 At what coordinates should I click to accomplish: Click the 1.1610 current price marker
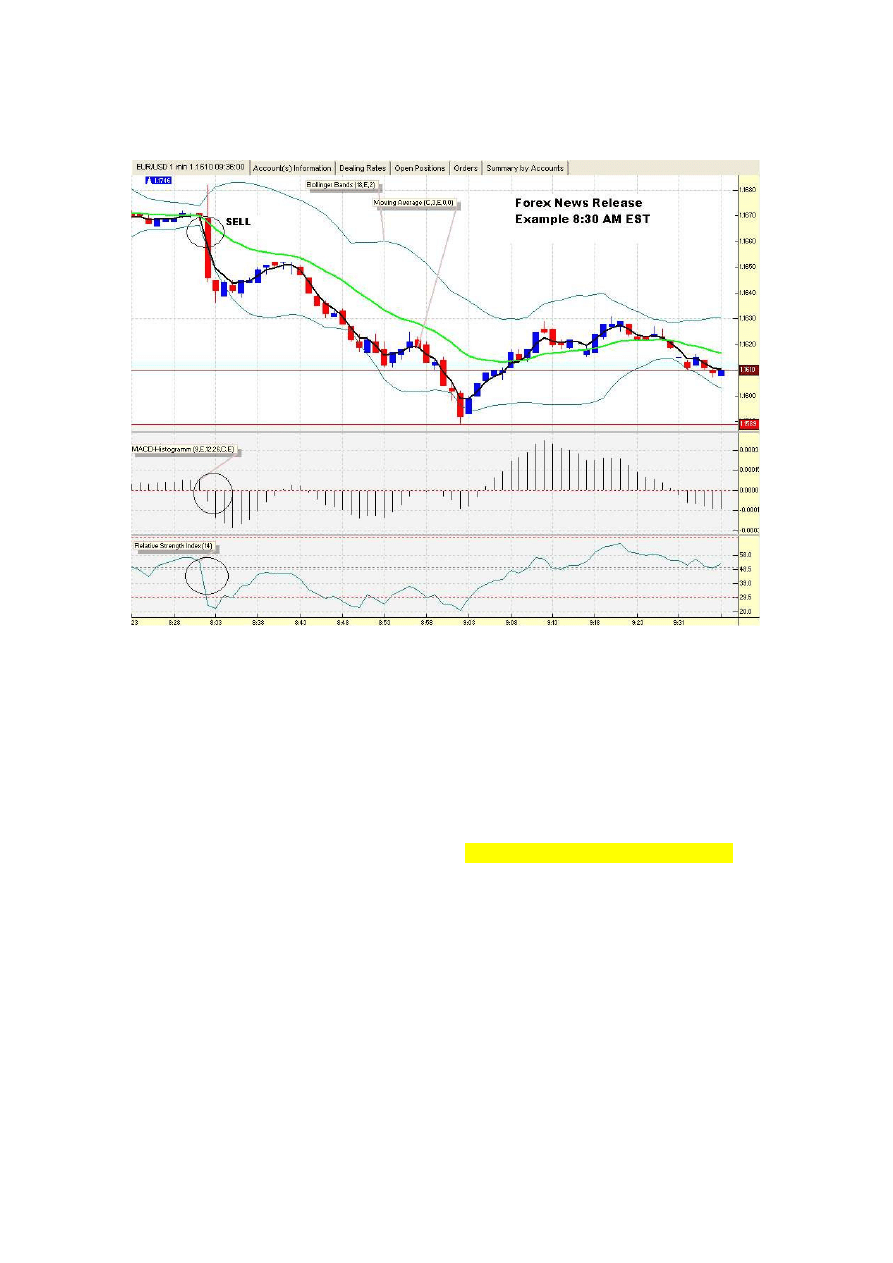pyautogui.click(x=747, y=370)
